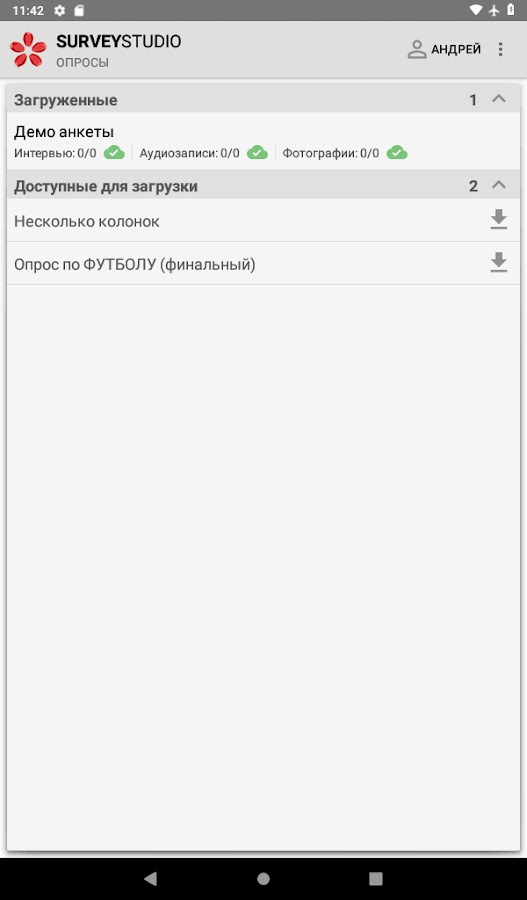Tap the Android recent apps button
The image size is (527, 900).
coord(376,878)
